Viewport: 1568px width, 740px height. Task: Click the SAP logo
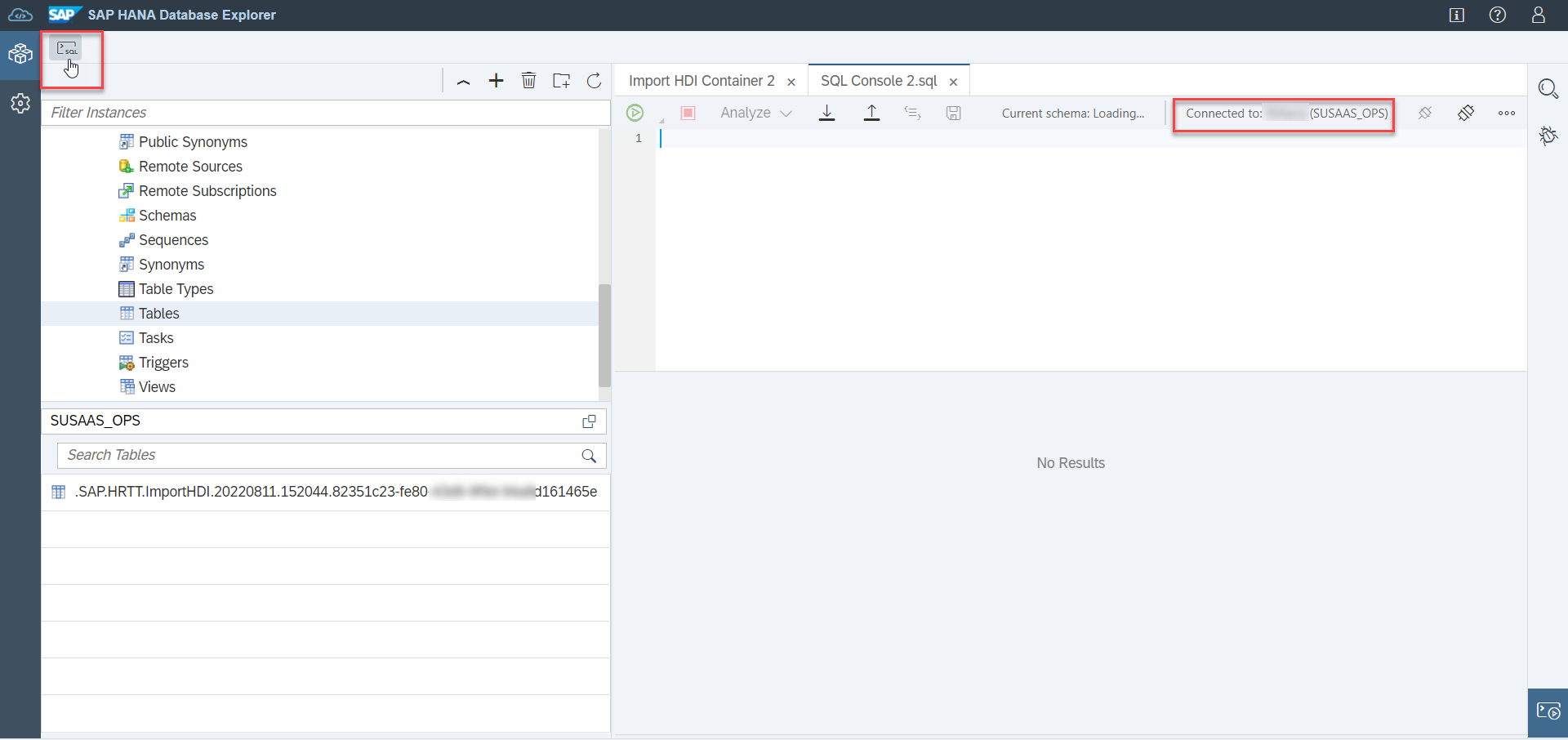tap(64, 15)
